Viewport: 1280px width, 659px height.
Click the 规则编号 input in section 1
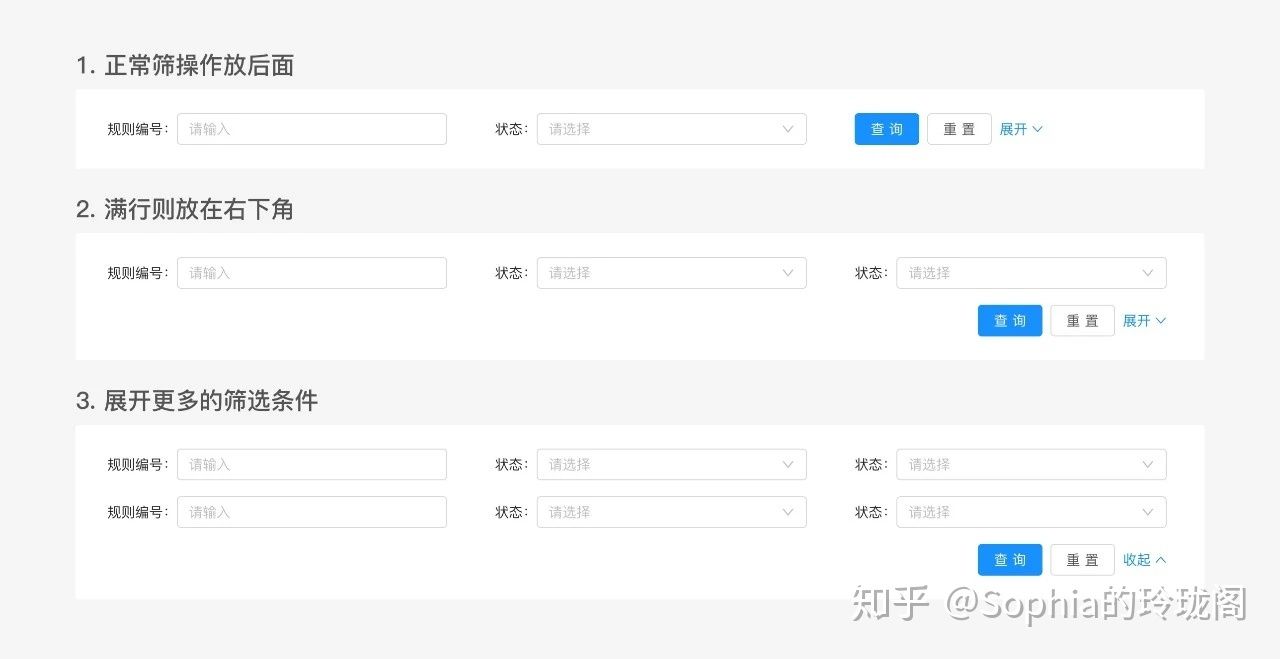[311, 128]
